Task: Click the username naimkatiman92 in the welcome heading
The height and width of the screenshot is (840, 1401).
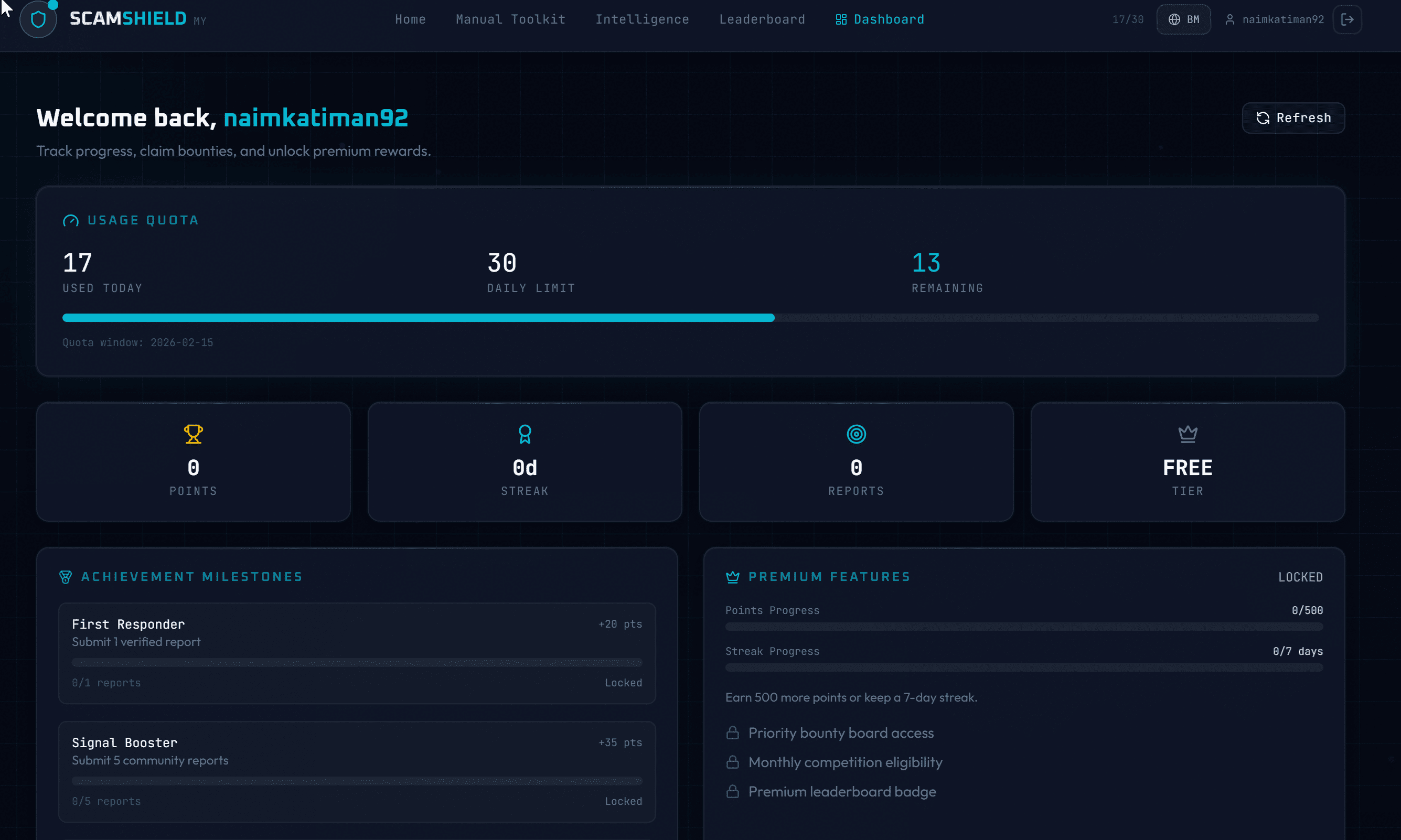Action: pos(315,118)
